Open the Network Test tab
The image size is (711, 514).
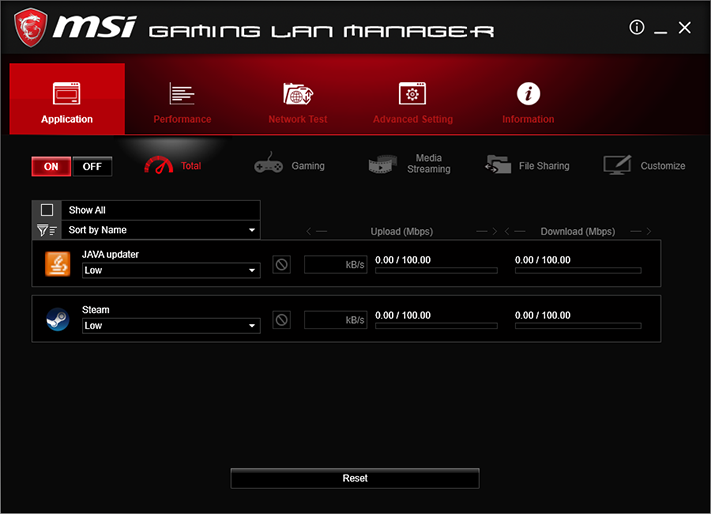click(298, 102)
